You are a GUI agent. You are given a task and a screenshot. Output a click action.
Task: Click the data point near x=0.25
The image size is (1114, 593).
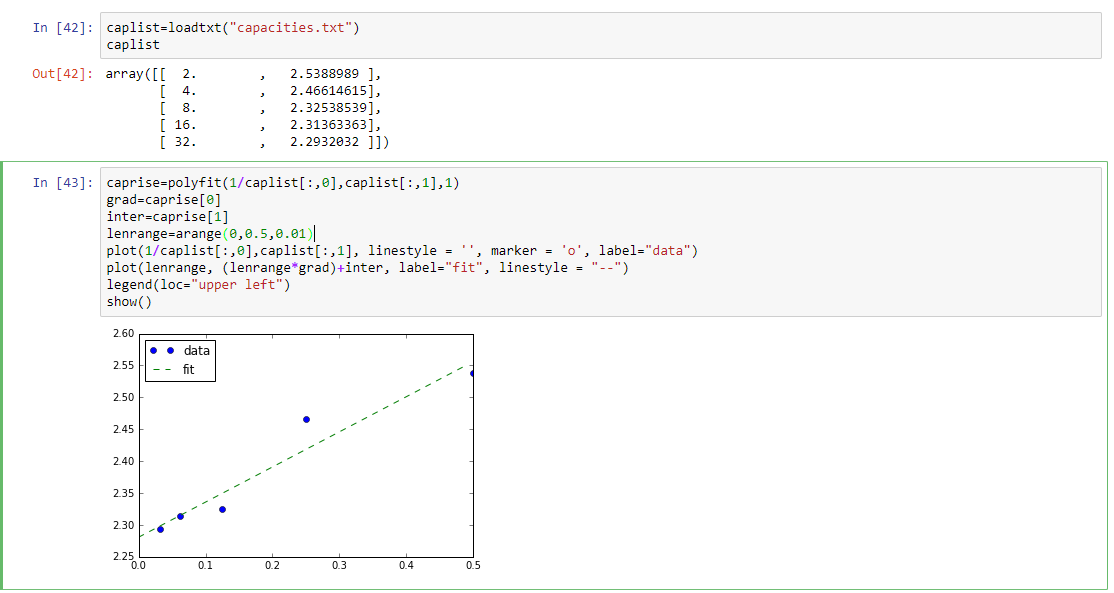point(306,419)
